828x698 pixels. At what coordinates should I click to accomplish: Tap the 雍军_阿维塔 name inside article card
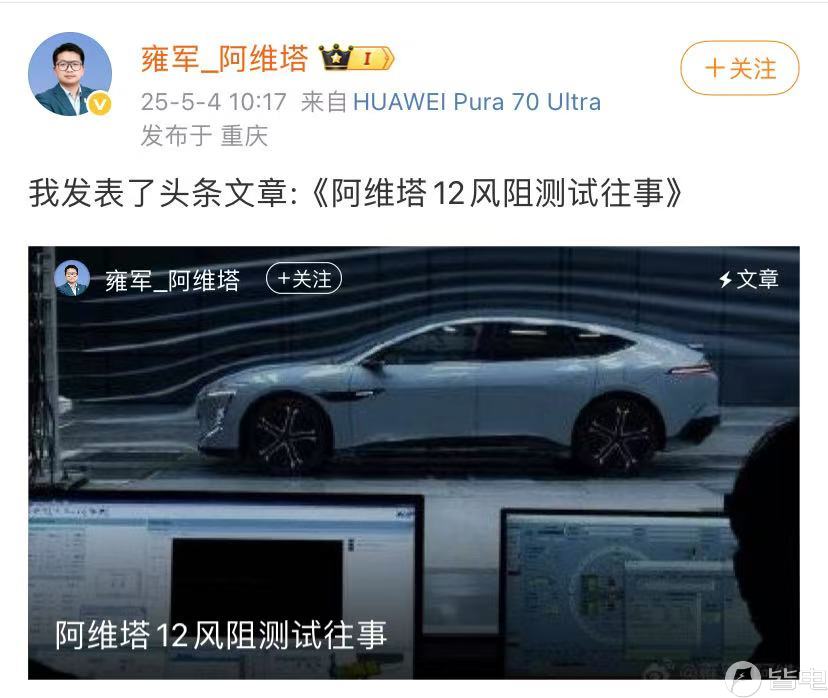point(173,280)
